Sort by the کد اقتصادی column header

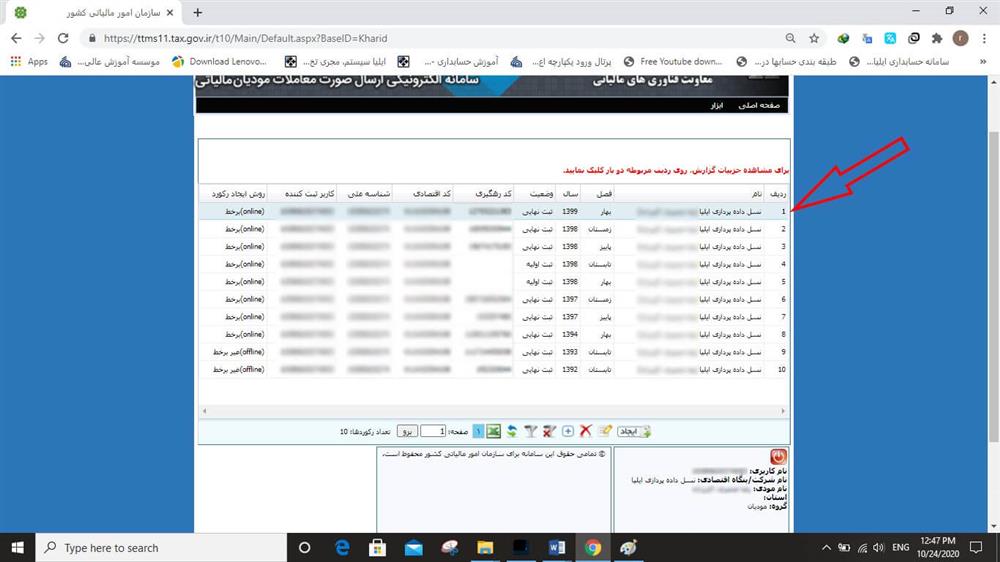423,193
